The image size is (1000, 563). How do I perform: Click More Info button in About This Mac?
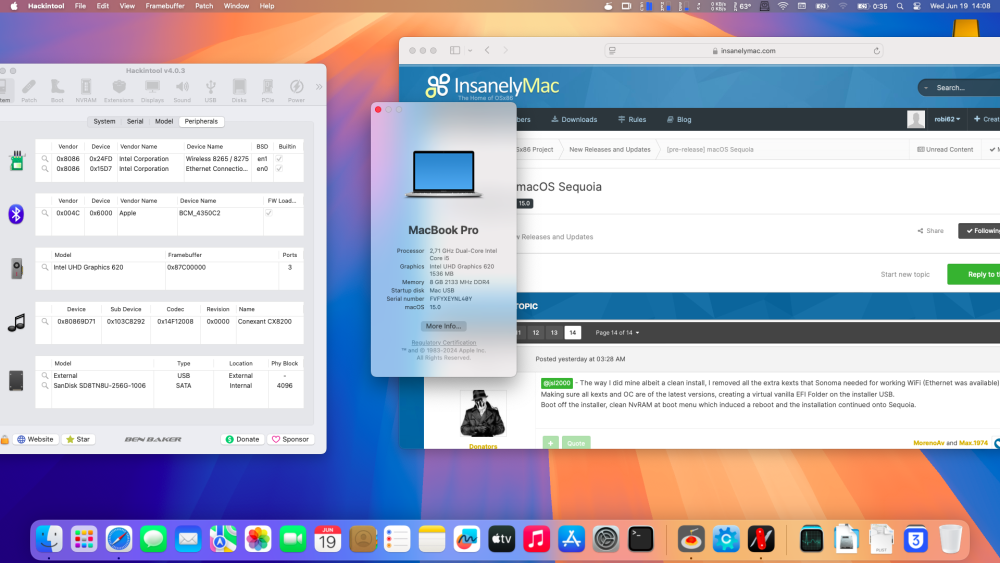coord(443,326)
